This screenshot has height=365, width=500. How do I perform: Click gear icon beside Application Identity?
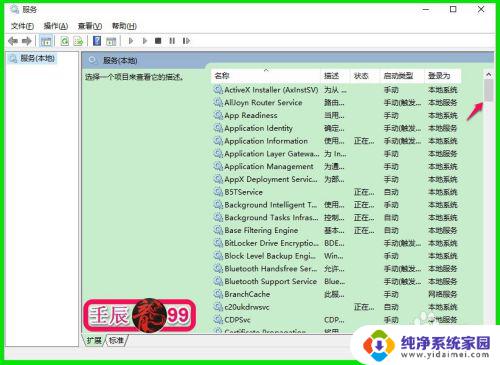point(218,128)
